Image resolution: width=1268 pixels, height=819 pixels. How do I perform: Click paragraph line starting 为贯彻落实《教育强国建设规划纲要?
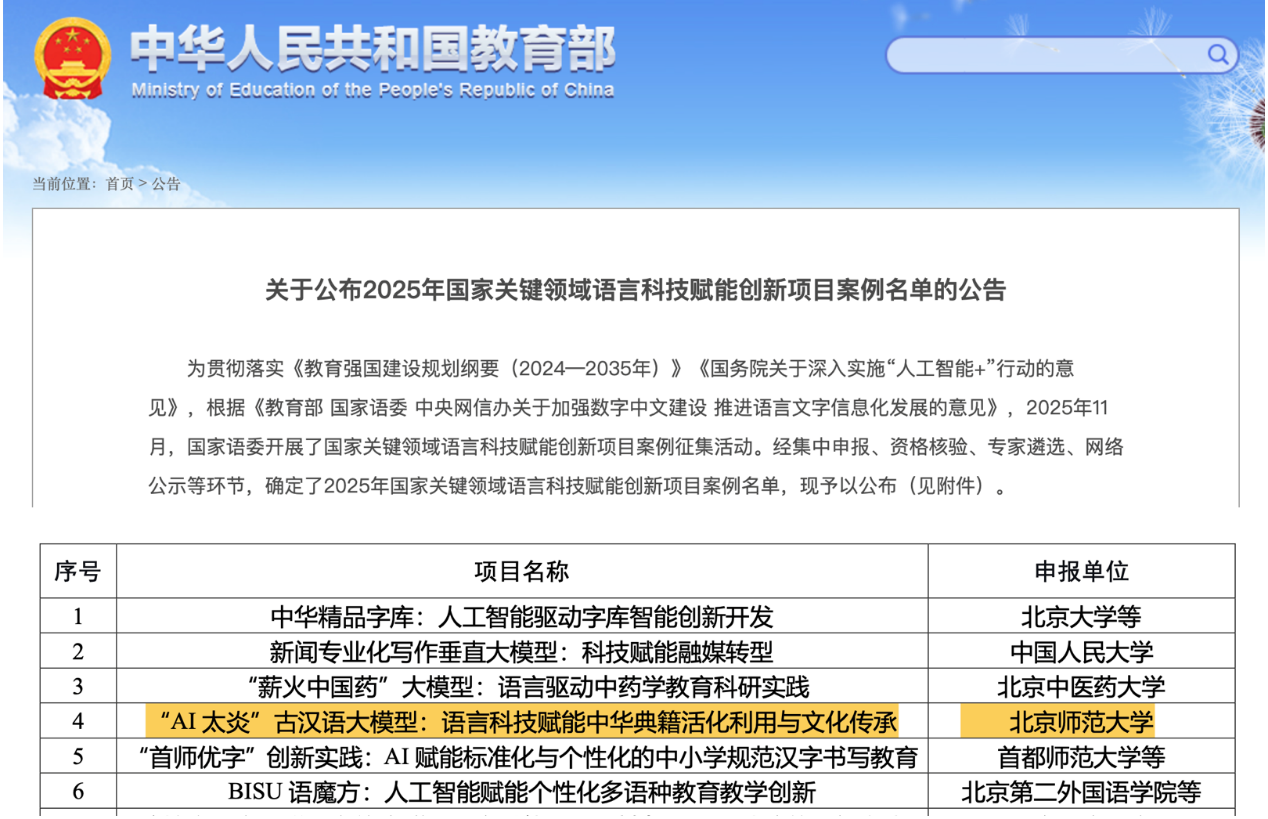coord(630,368)
